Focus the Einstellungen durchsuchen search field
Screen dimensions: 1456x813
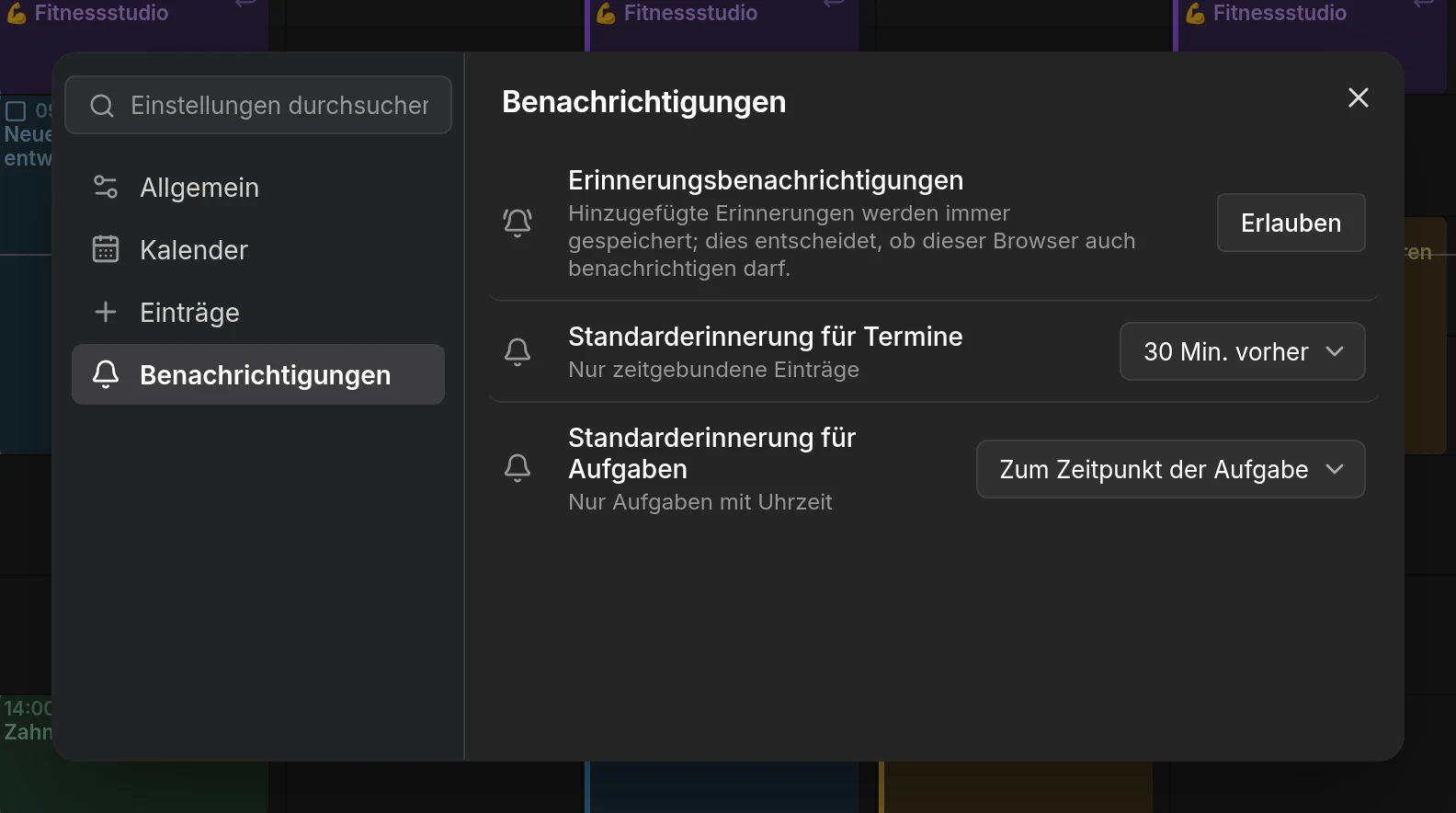258,106
